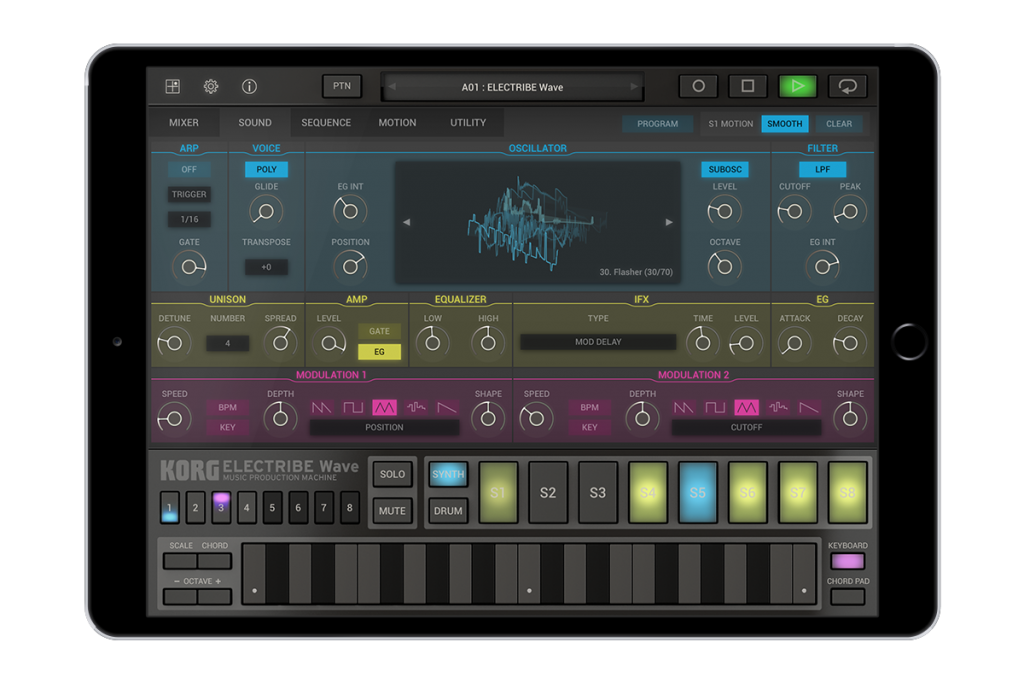Show previous oscillator waveform
This screenshot has height=683, width=1024.
406,222
